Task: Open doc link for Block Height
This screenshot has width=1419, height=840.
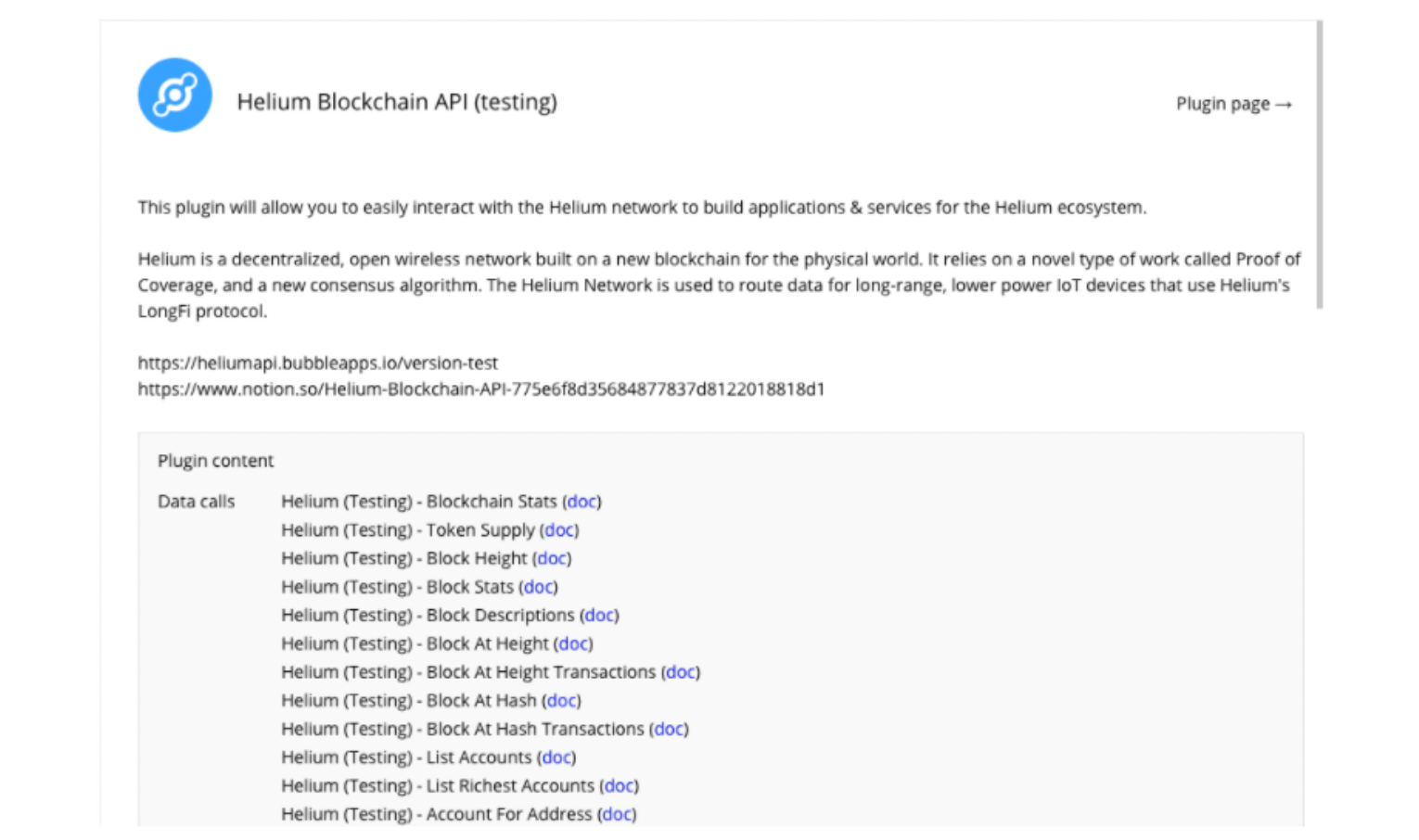Action: [x=552, y=558]
